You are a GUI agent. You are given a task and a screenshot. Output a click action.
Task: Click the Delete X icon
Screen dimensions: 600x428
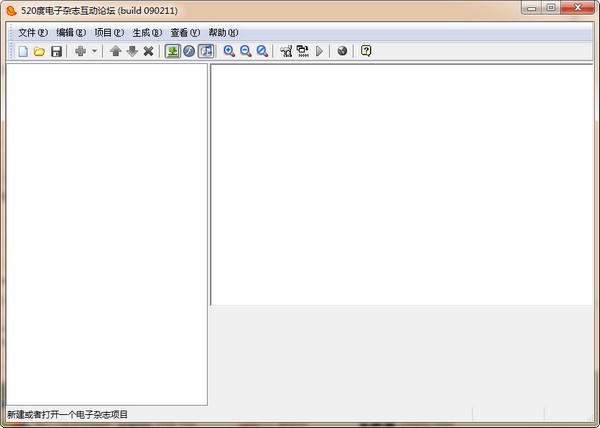pyautogui.click(x=148, y=51)
